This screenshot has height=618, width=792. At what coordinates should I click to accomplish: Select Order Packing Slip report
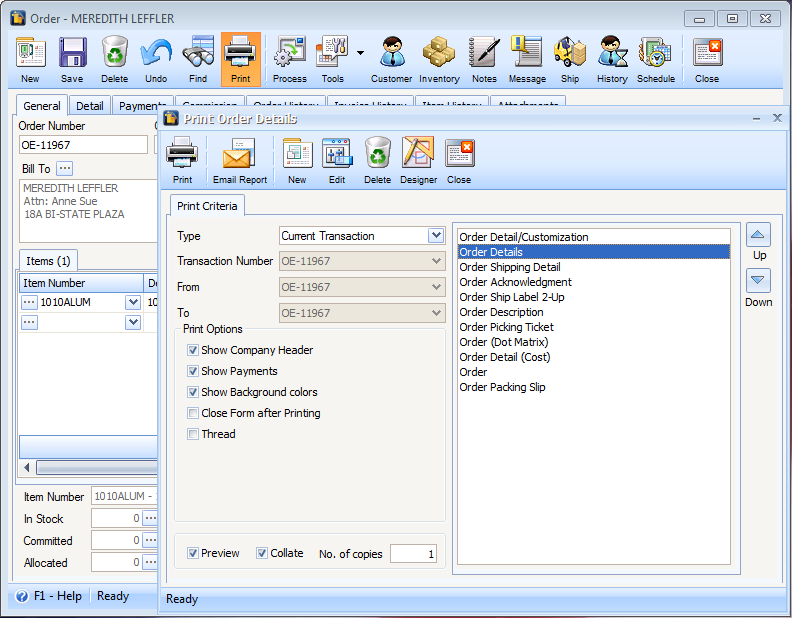pos(593,387)
